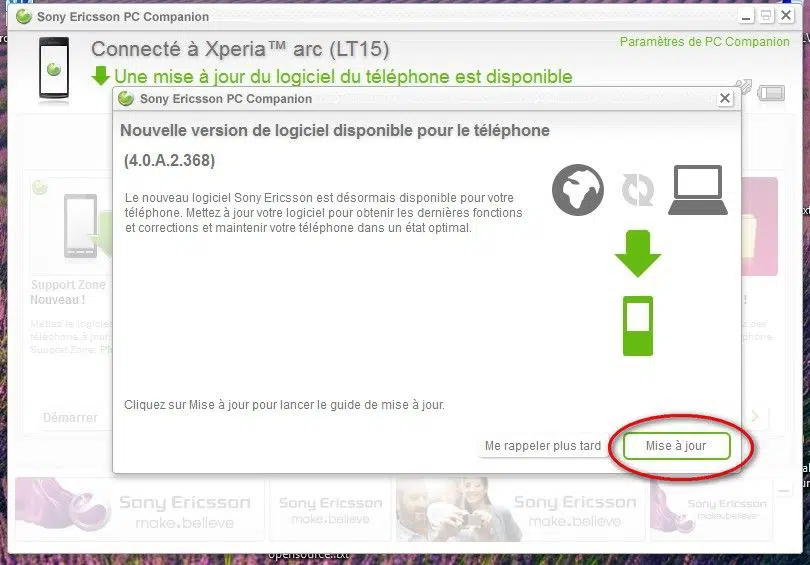Click the laptop icon in dialog

[698, 190]
